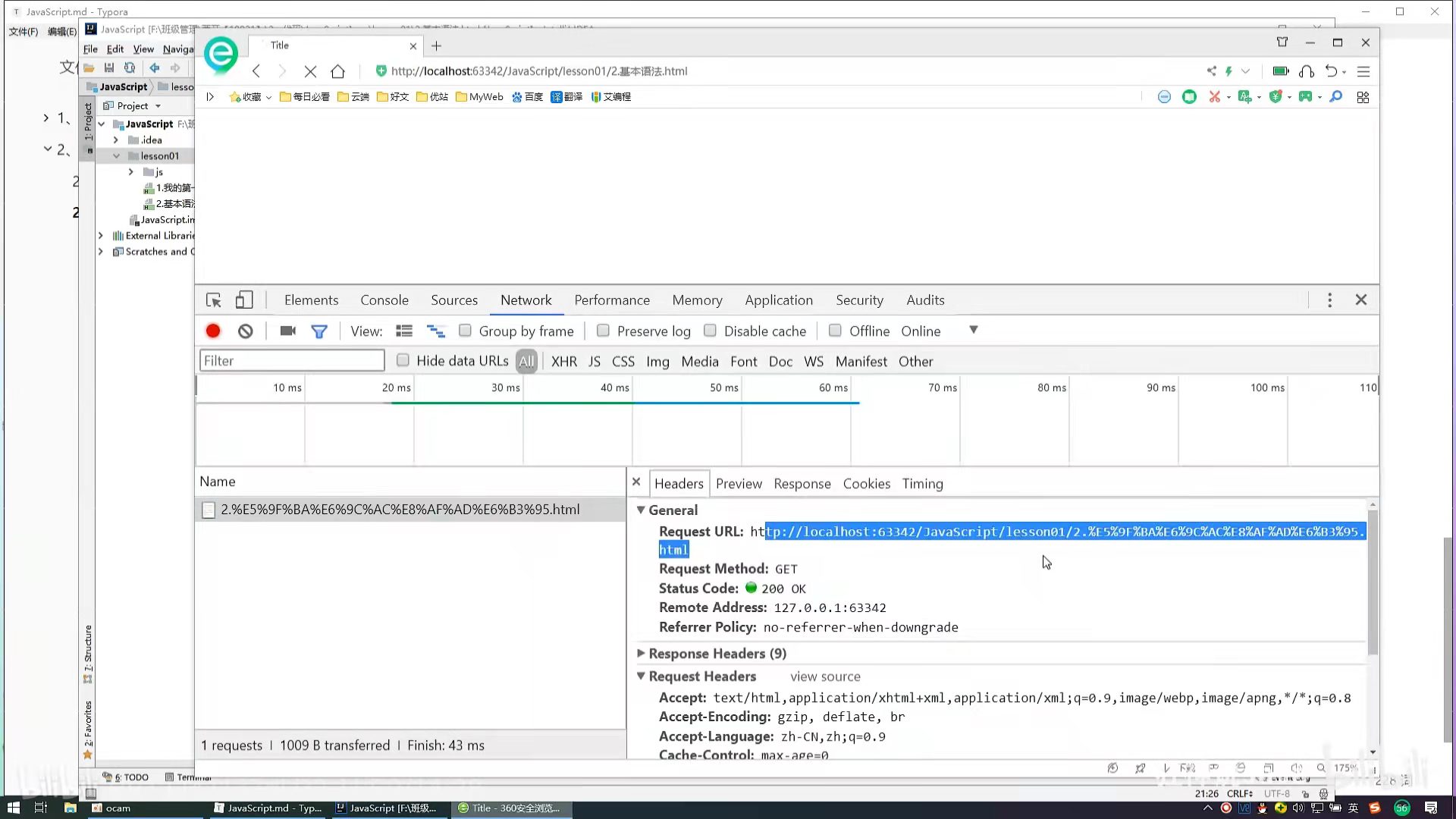The width and height of the screenshot is (1456, 819).
Task: Clear the network log with the block icon
Action: tap(245, 331)
